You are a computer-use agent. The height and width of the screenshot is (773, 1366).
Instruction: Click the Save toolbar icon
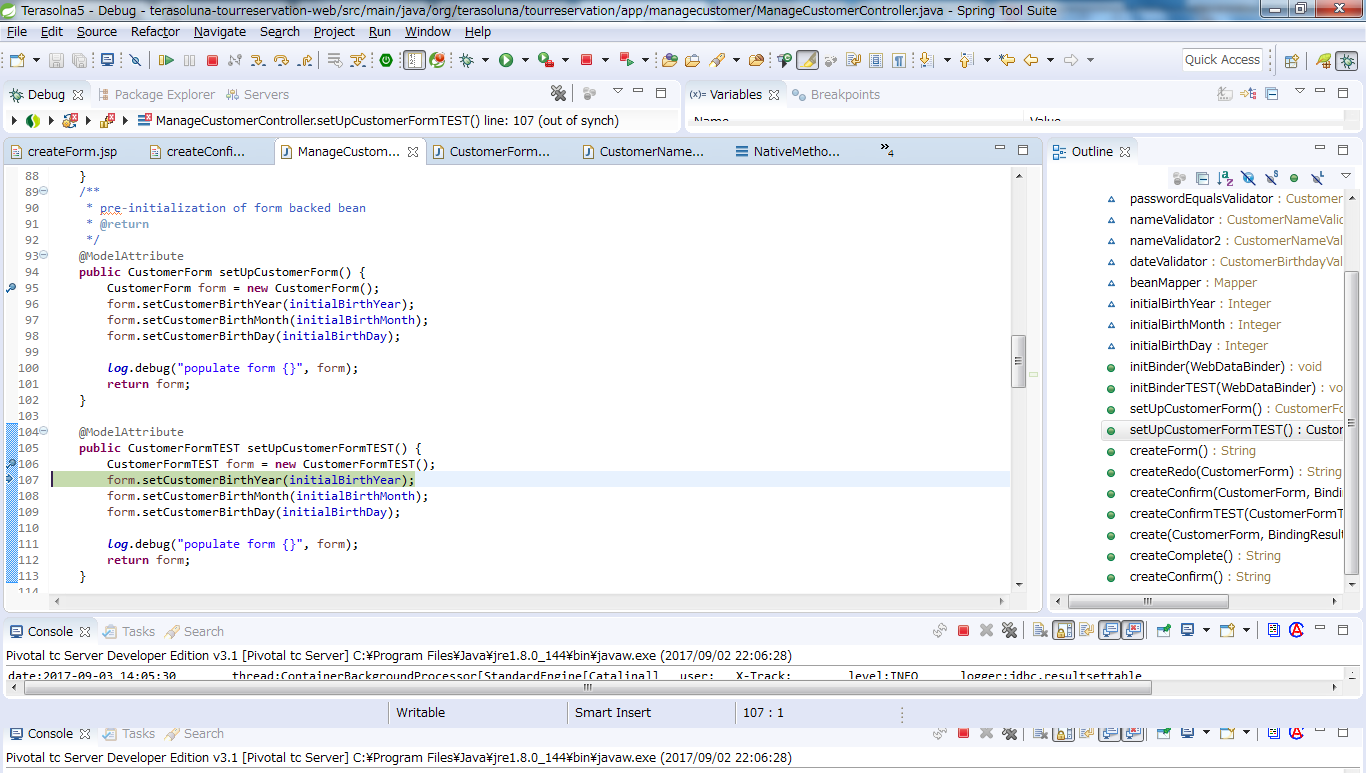(x=56, y=60)
